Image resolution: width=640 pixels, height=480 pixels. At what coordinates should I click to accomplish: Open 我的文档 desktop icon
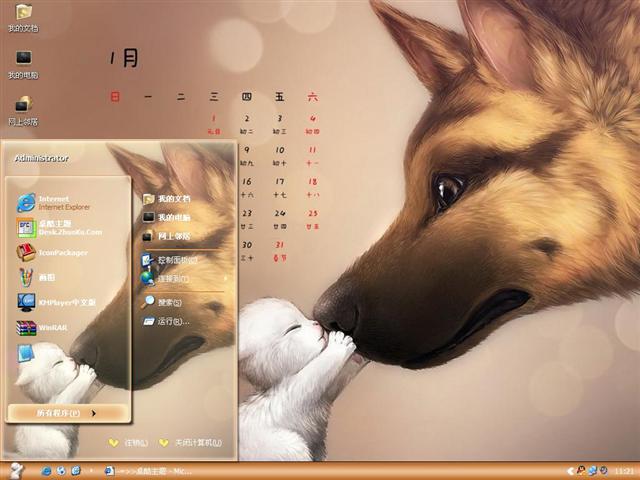23,18
